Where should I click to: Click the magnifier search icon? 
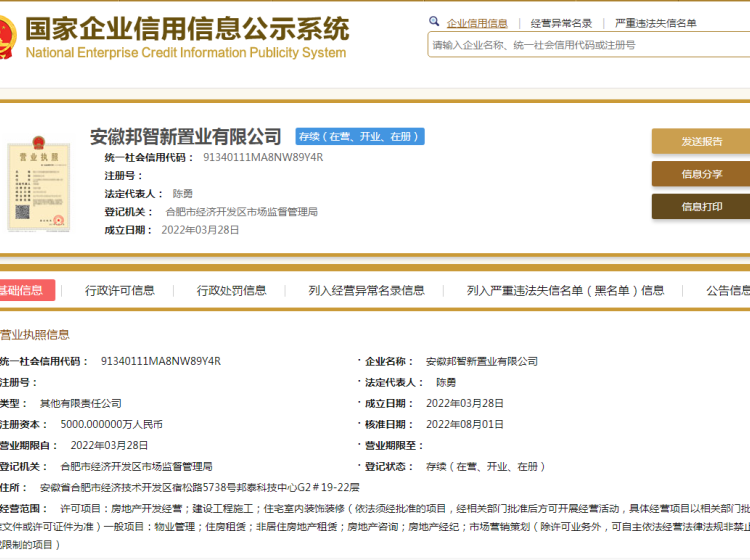tap(434, 22)
